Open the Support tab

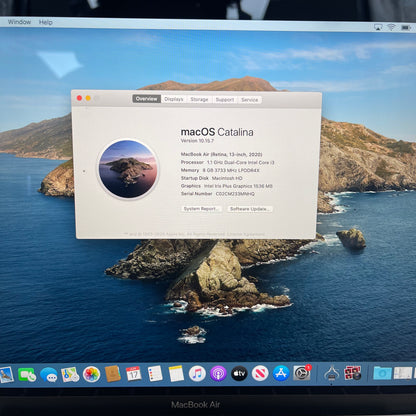225,100
